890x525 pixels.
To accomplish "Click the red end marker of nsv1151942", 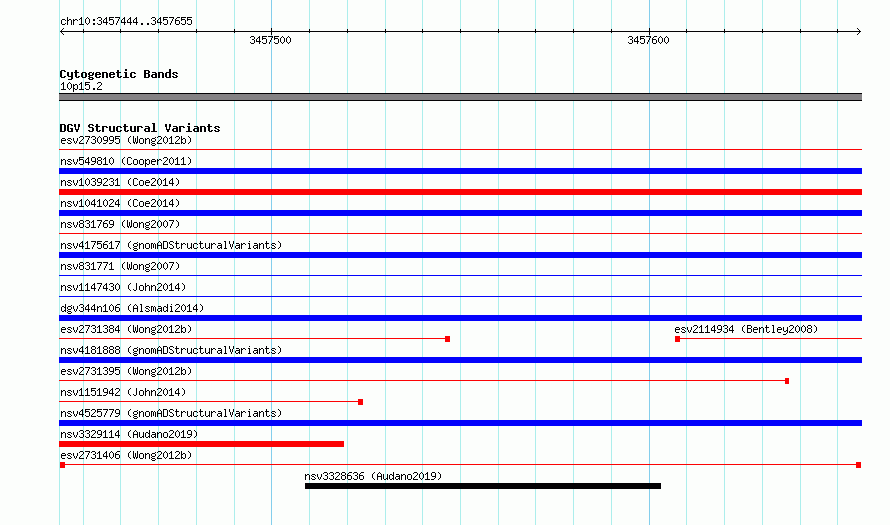I will [360, 402].
